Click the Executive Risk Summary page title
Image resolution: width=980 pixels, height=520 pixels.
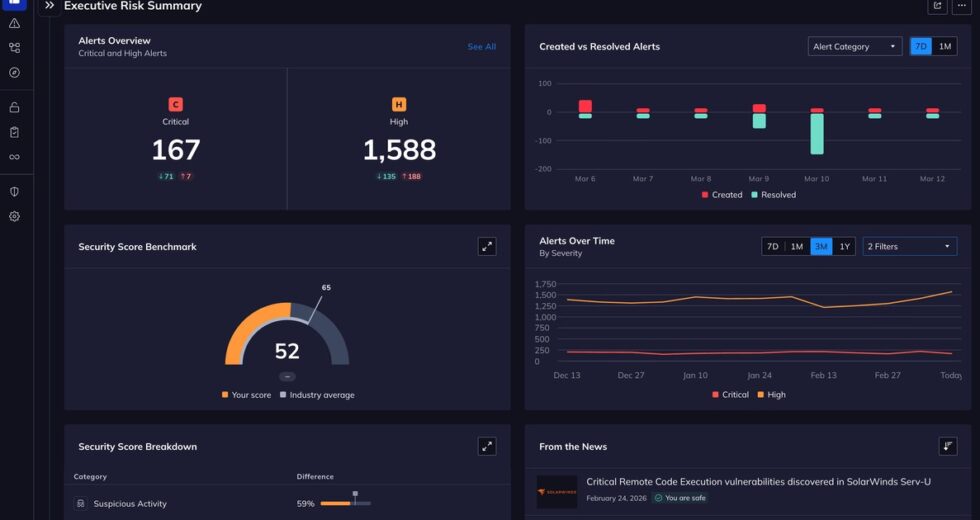tap(132, 6)
